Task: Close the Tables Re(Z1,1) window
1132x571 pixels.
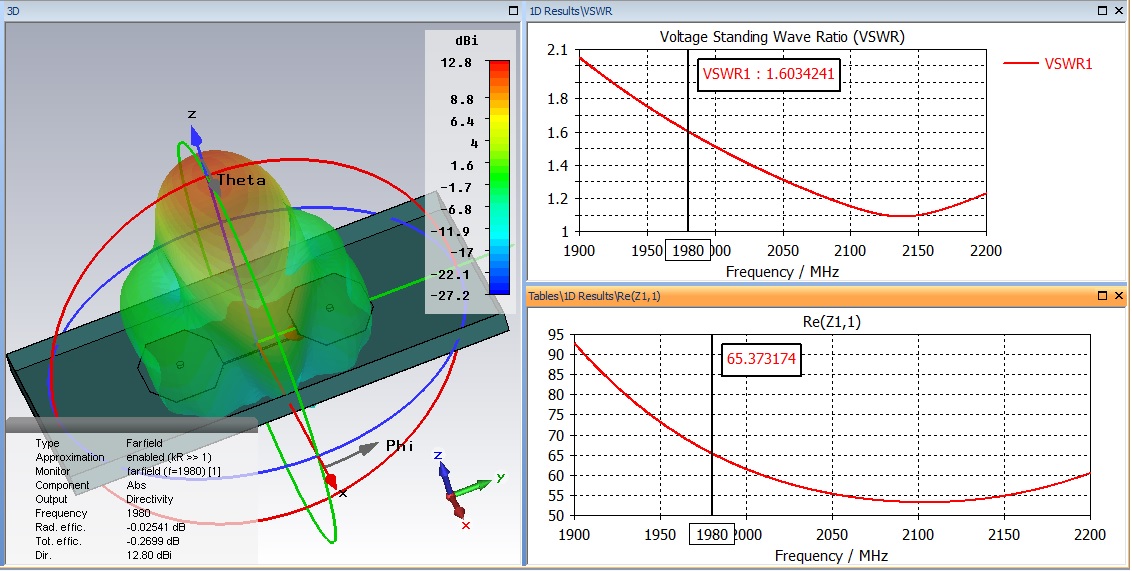Action: [1119, 295]
